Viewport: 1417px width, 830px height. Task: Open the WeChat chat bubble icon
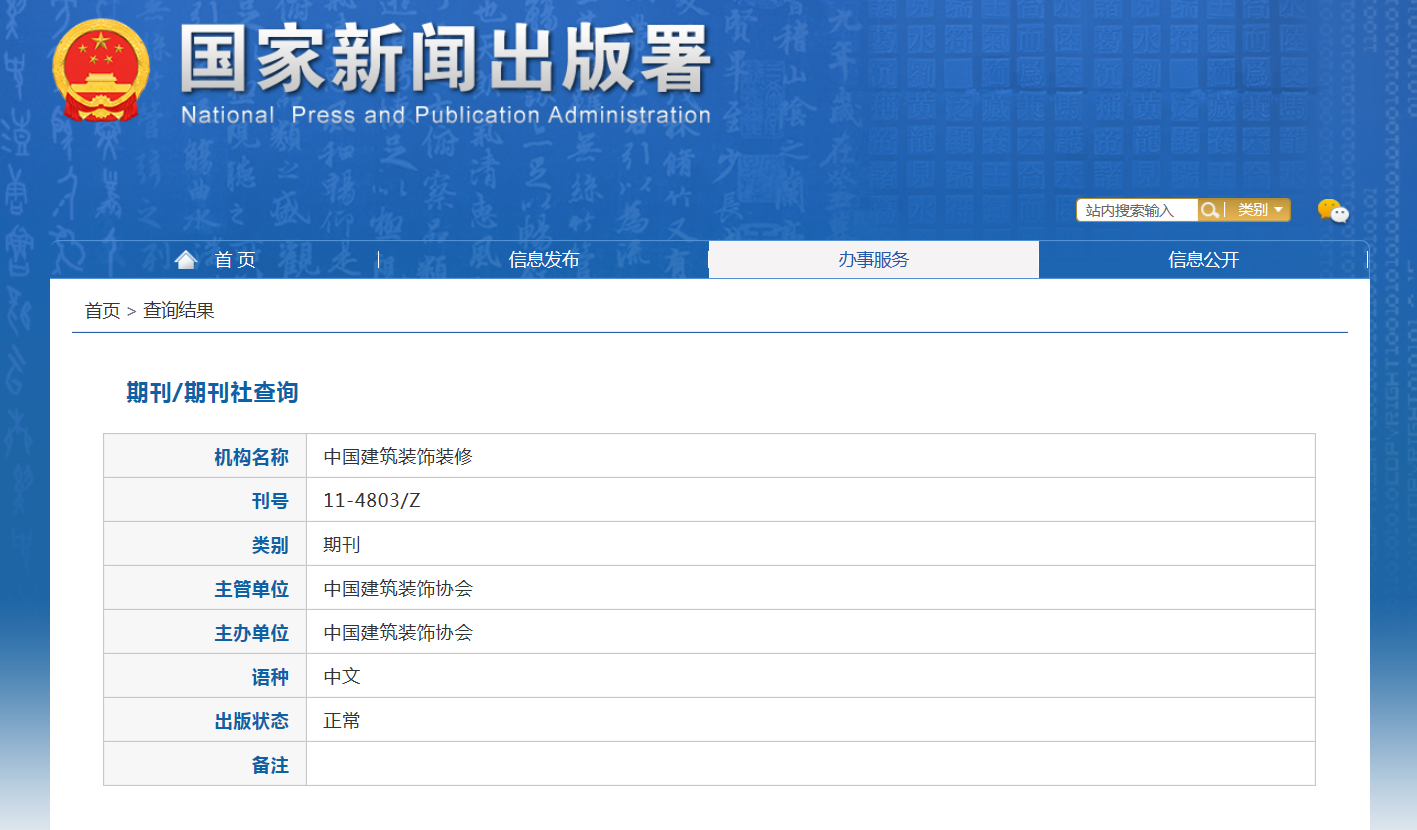pyautogui.click(x=1332, y=211)
